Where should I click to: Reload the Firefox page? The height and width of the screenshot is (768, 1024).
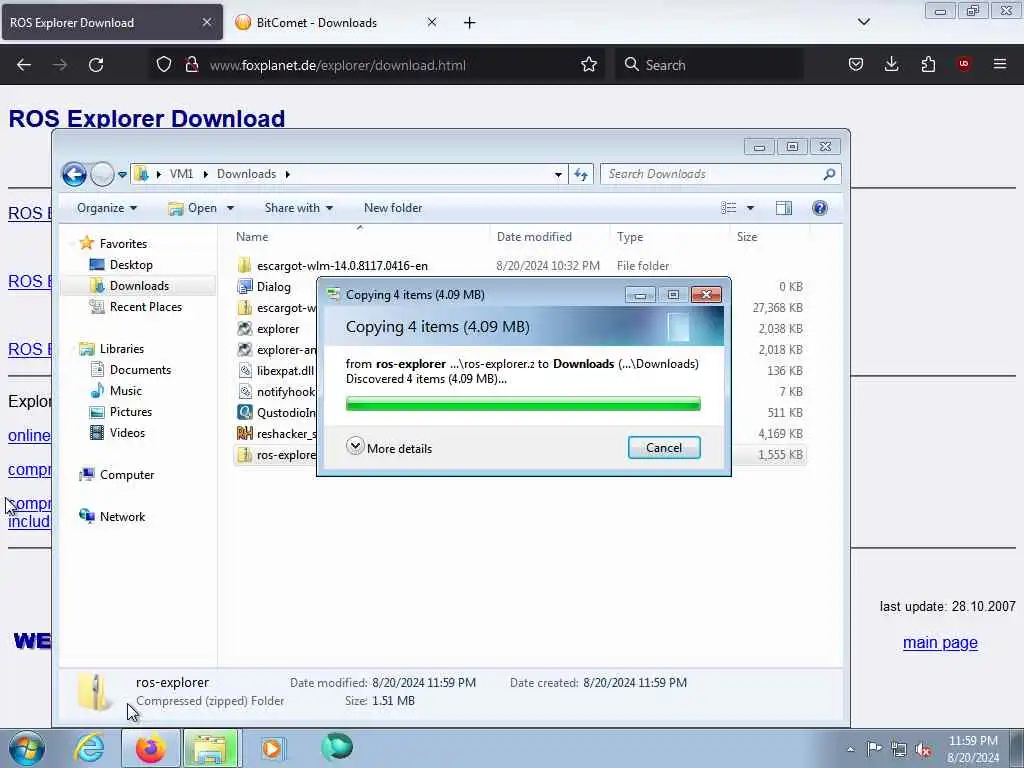coord(96,65)
